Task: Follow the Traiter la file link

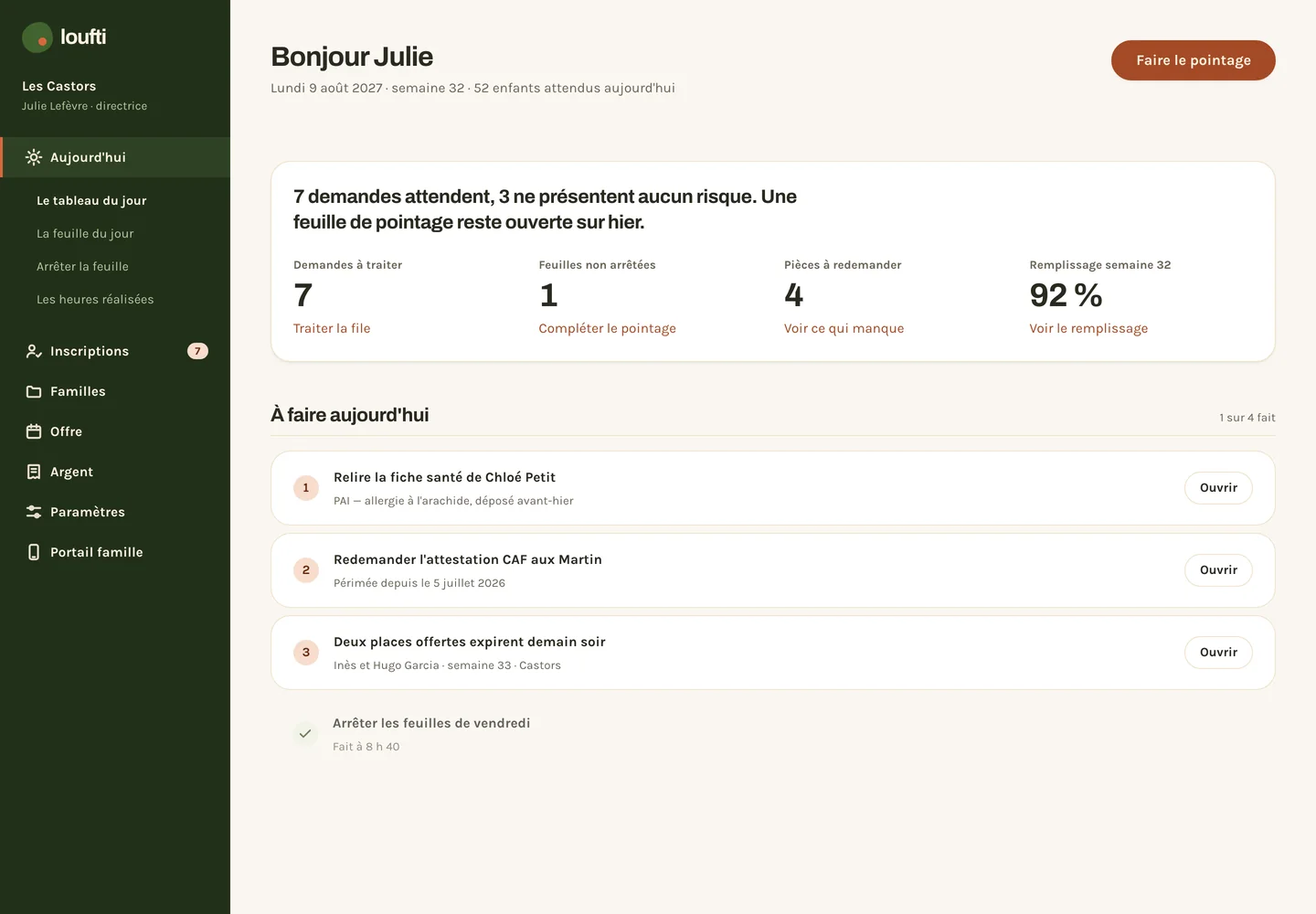Action: coord(332,328)
